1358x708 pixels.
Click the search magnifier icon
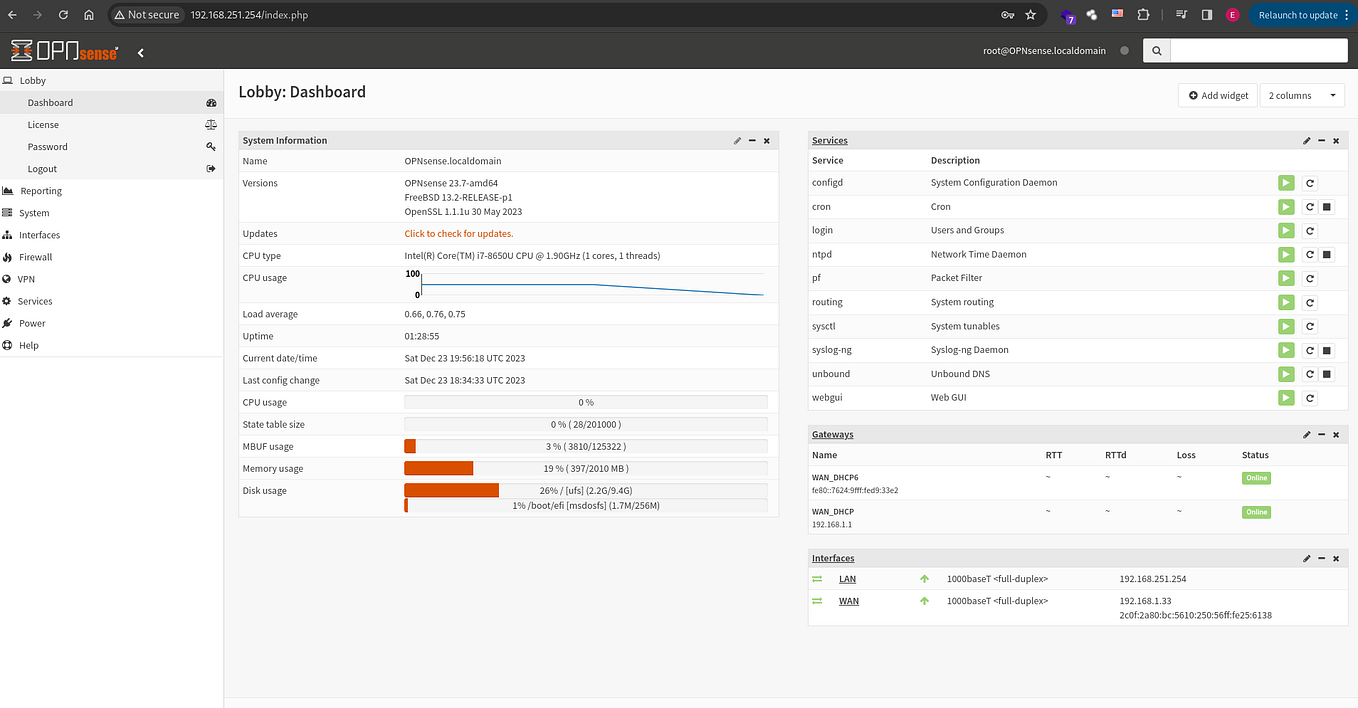pyautogui.click(x=1156, y=51)
